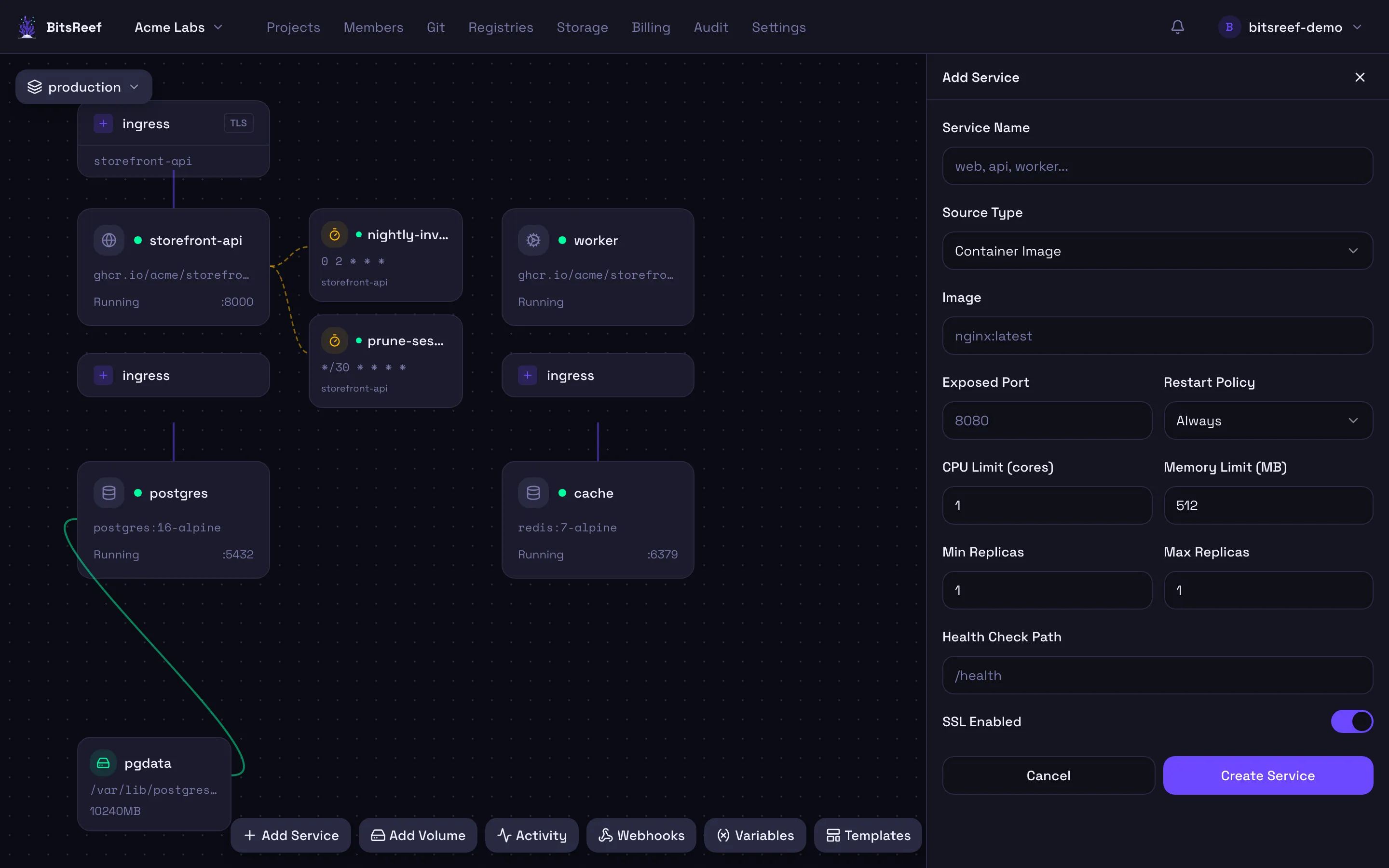Image resolution: width=1389 pixels, height=868 pixels.
Task: Open the Billing tab
Action: coord(651,27)
